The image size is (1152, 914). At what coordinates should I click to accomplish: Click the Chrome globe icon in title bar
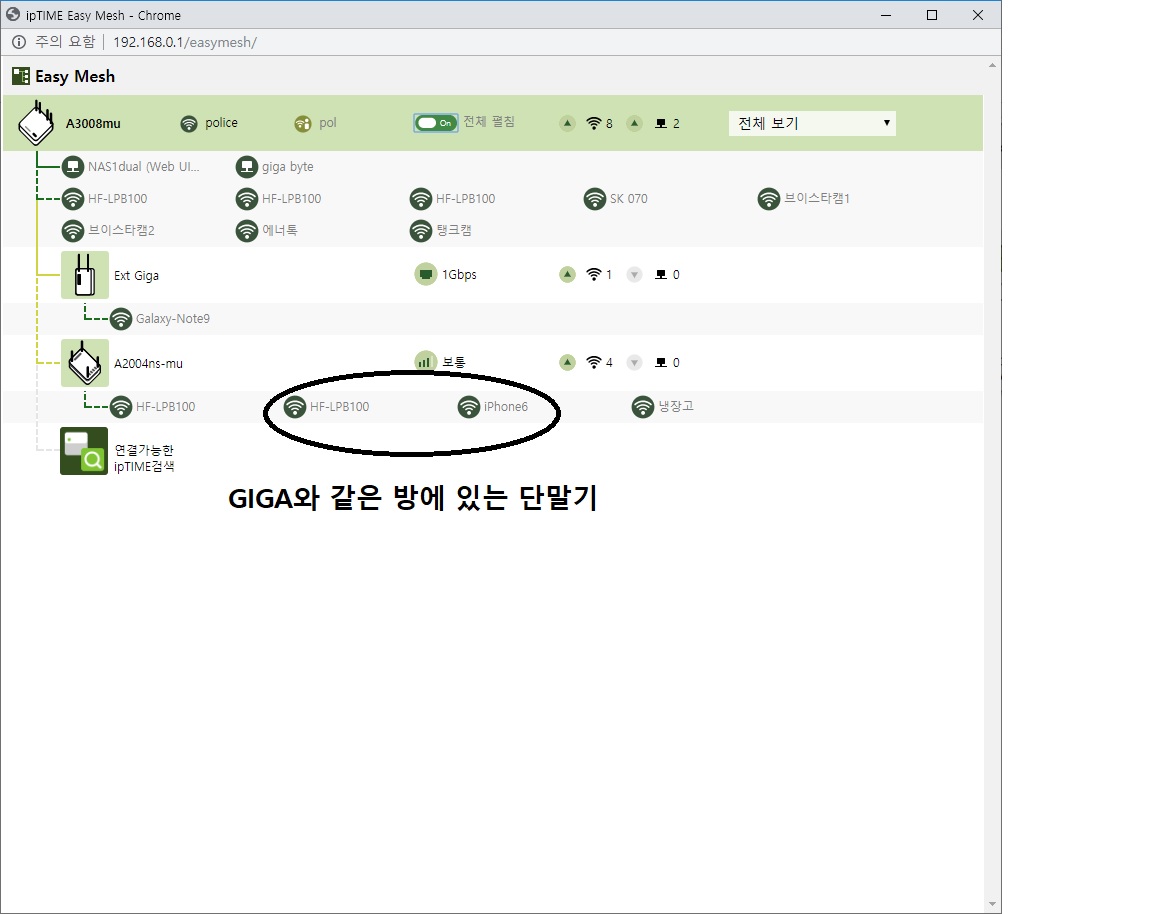(12, 14)
